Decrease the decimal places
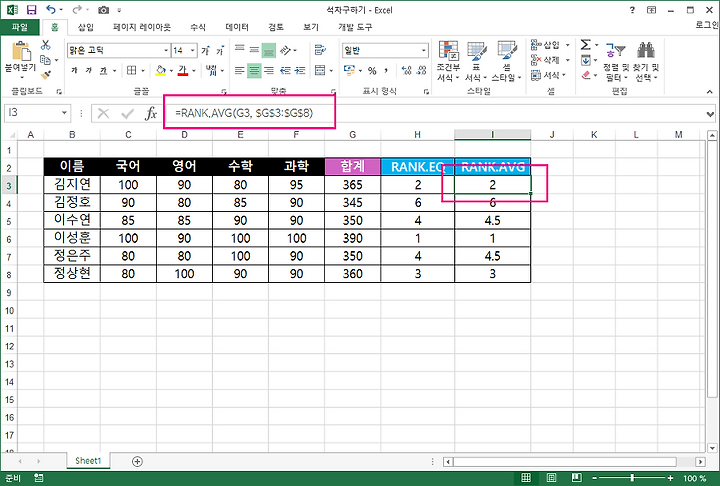Viewport: 720px width, 486px height. [421, 70]
